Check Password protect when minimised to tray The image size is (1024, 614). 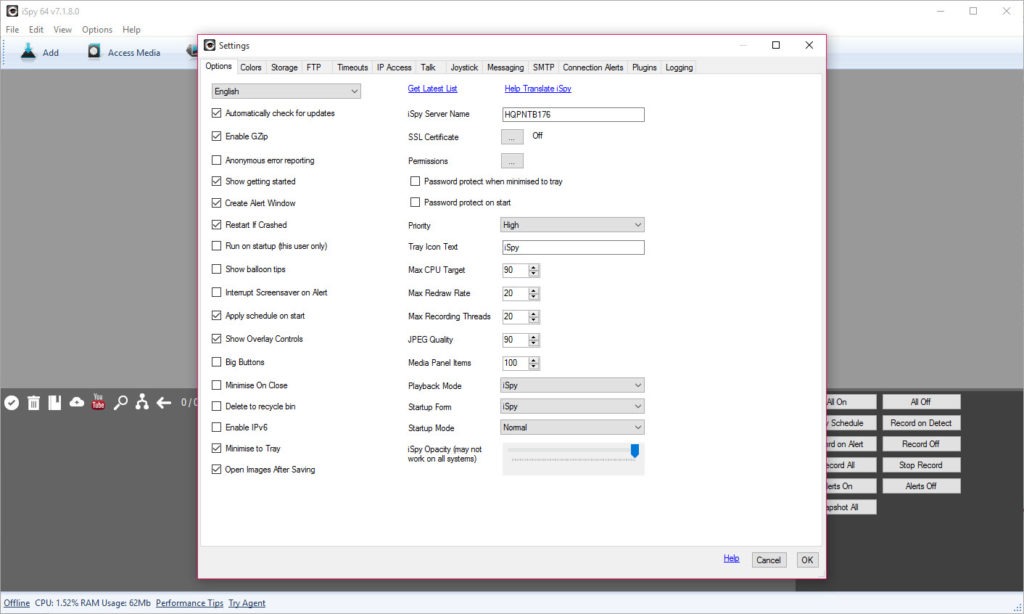[x=415, y=181]
